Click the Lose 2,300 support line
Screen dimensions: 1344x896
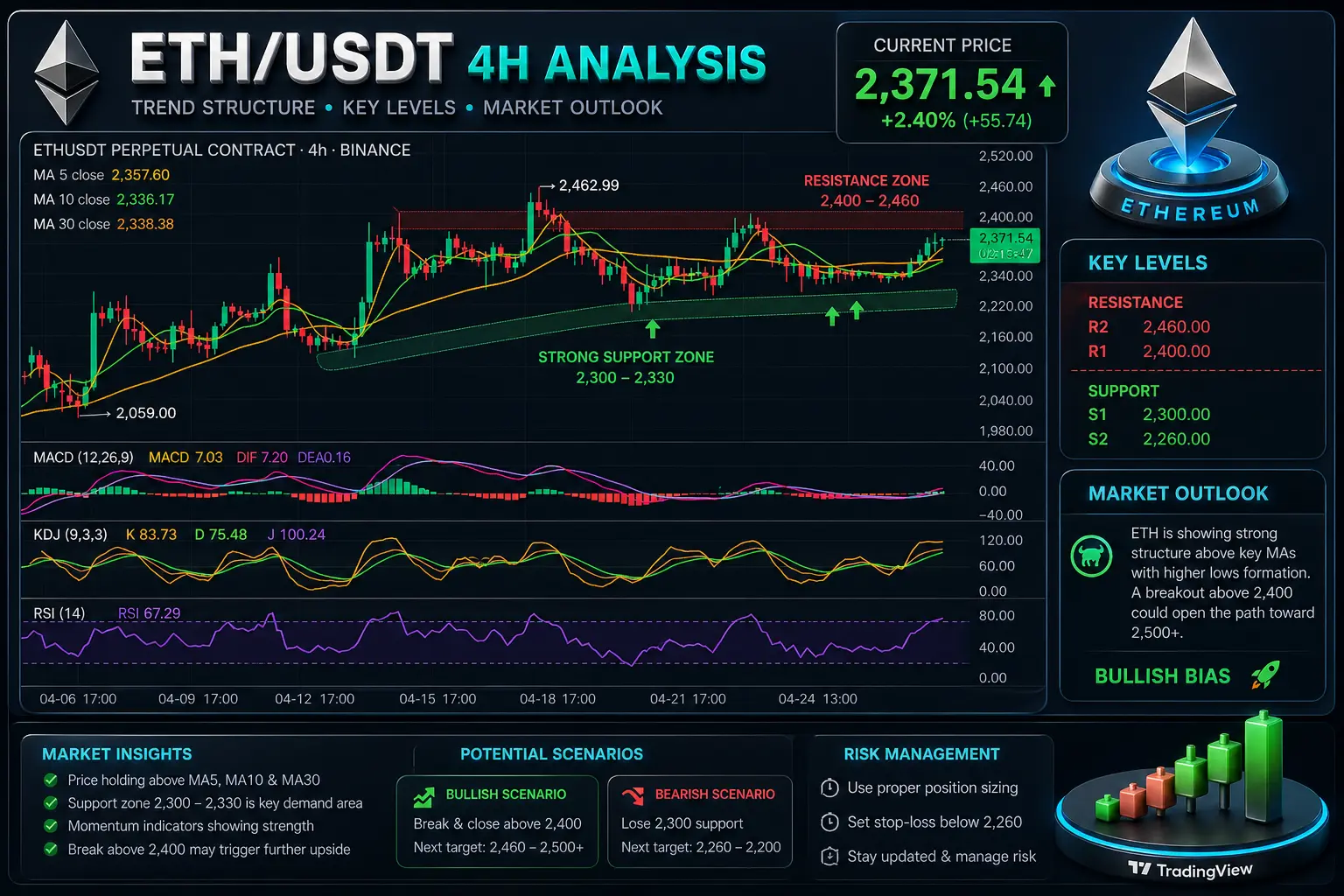tap(682, 823)
